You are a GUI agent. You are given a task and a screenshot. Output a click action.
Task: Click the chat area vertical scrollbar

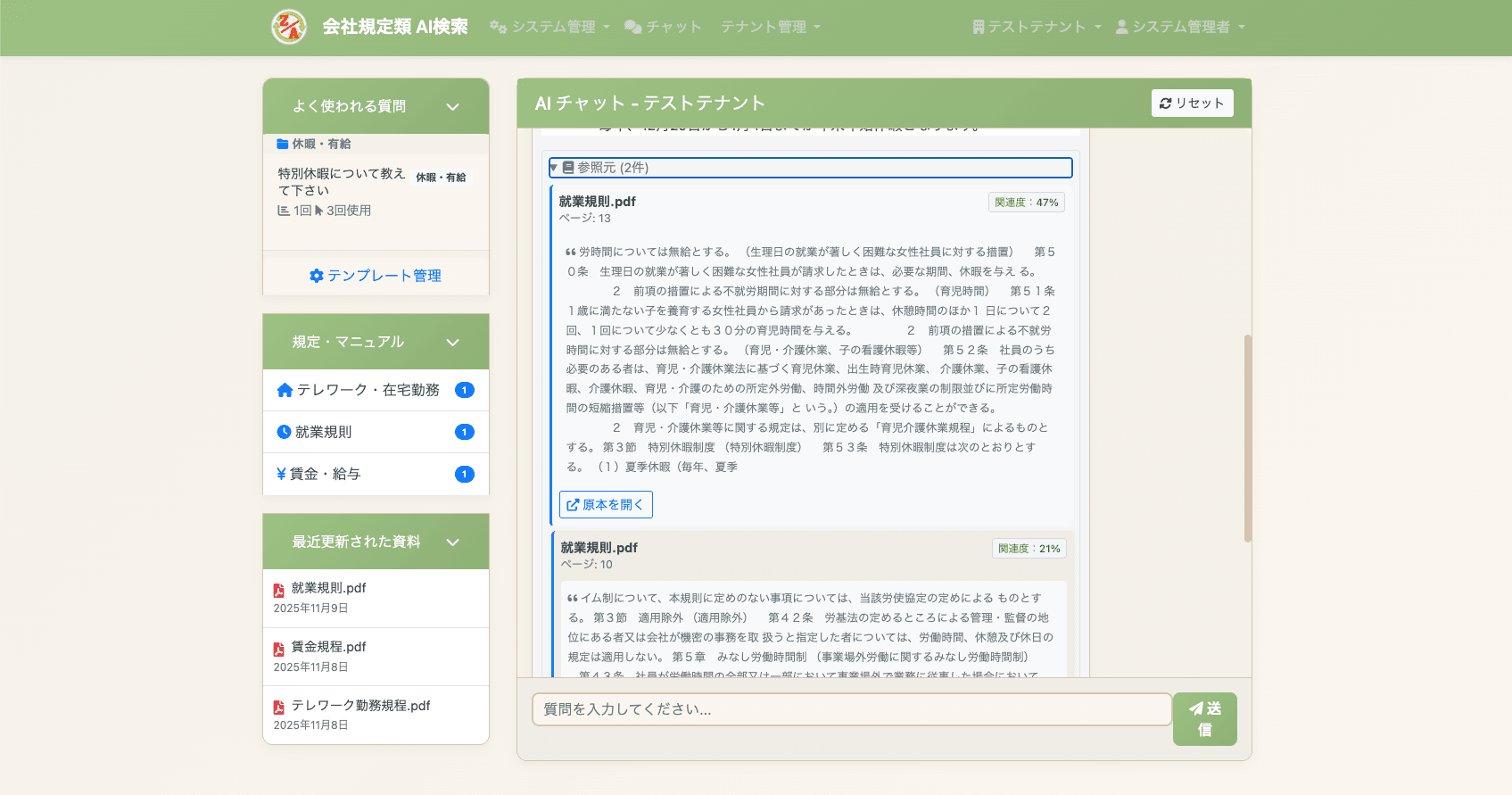tap(1247, 437)
